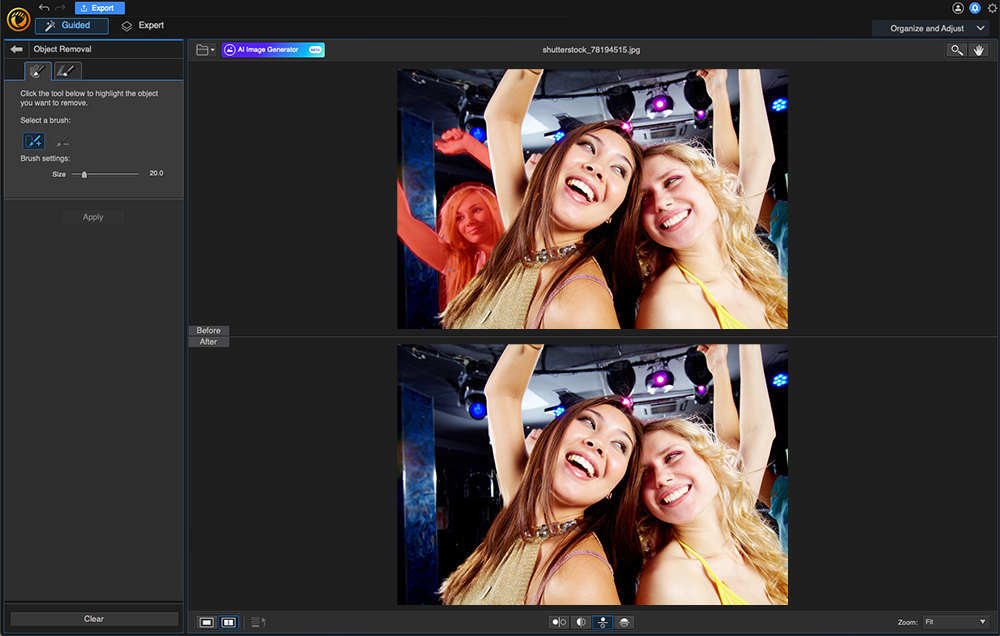Image resolution: width=1000 pixels, height=636 pixels.
Task: Switch to the manual brush tab
Action: pos(65,70)
